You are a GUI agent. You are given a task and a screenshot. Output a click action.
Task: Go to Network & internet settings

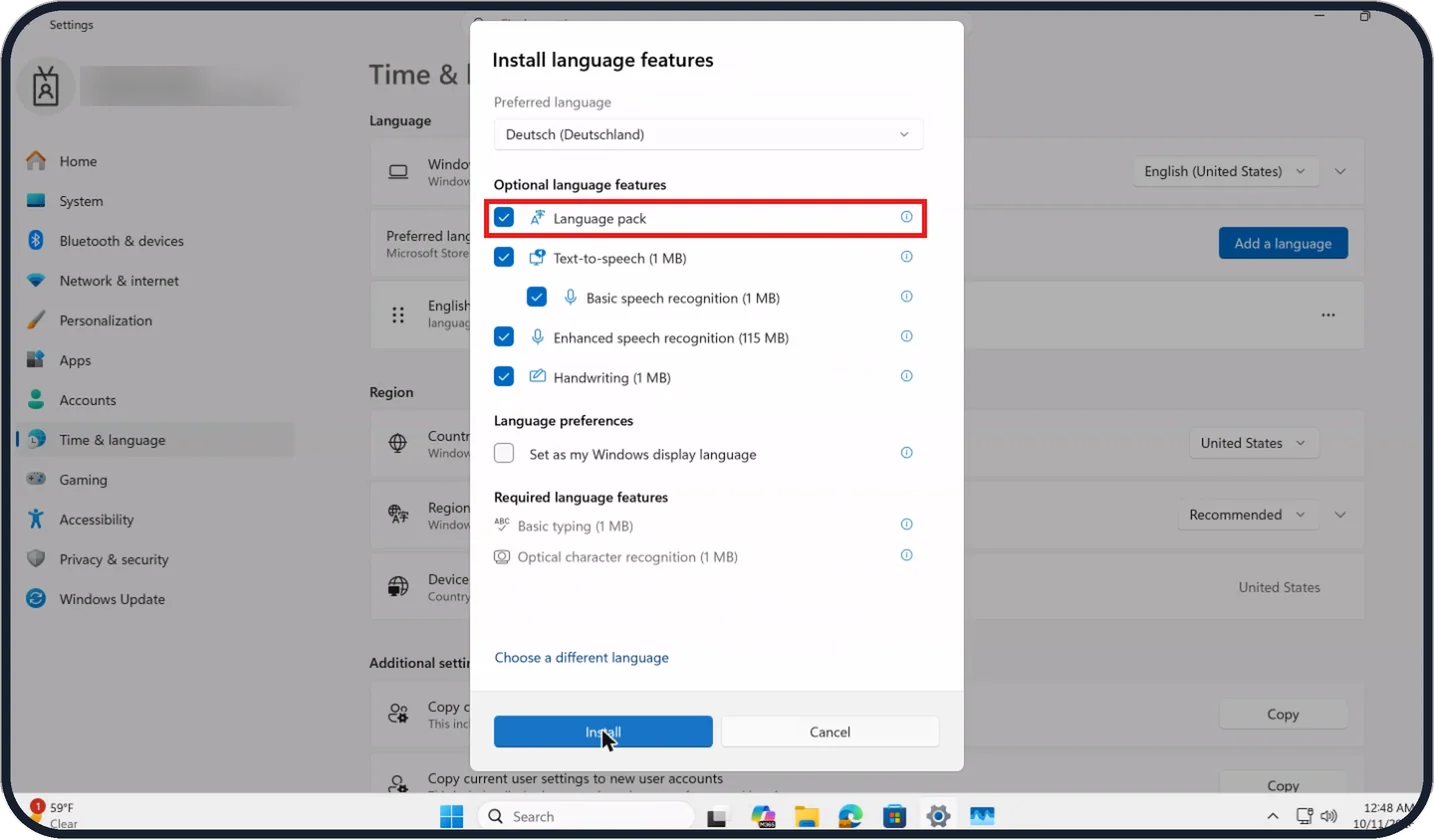[x=155, y=281]
